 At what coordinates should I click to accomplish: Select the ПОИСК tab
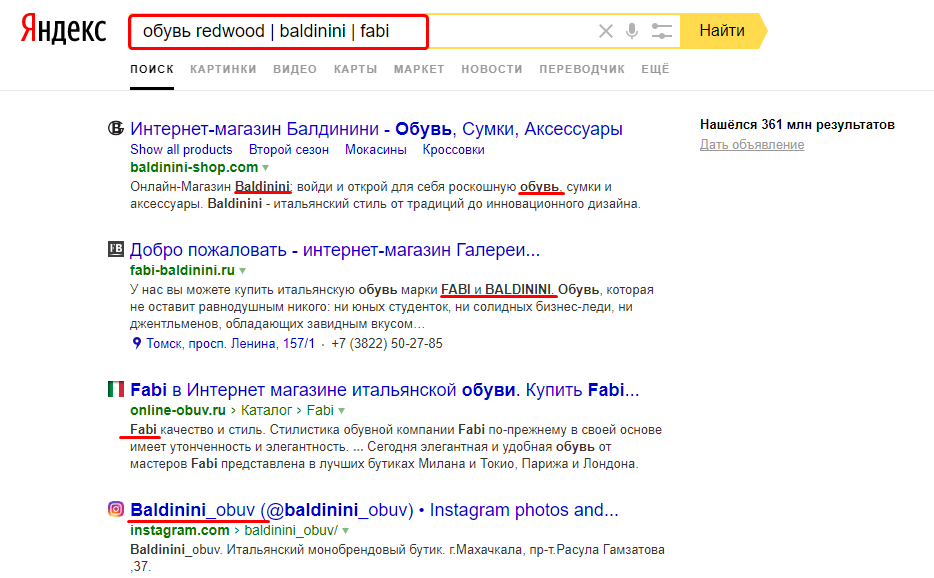[152, 69]
